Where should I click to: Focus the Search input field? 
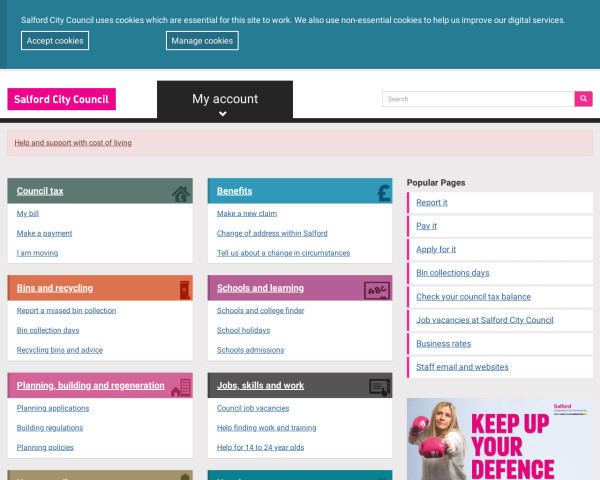tap(478, 99)
